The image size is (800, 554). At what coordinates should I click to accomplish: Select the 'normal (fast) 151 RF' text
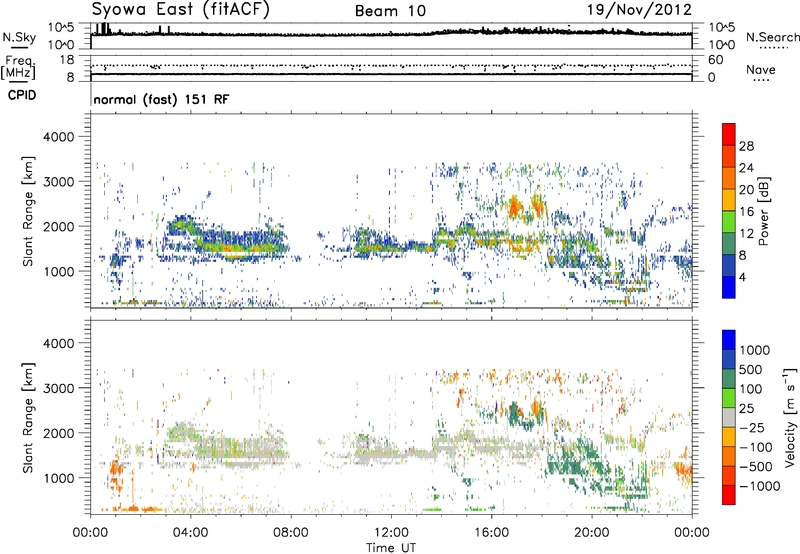tap(161, 99)
